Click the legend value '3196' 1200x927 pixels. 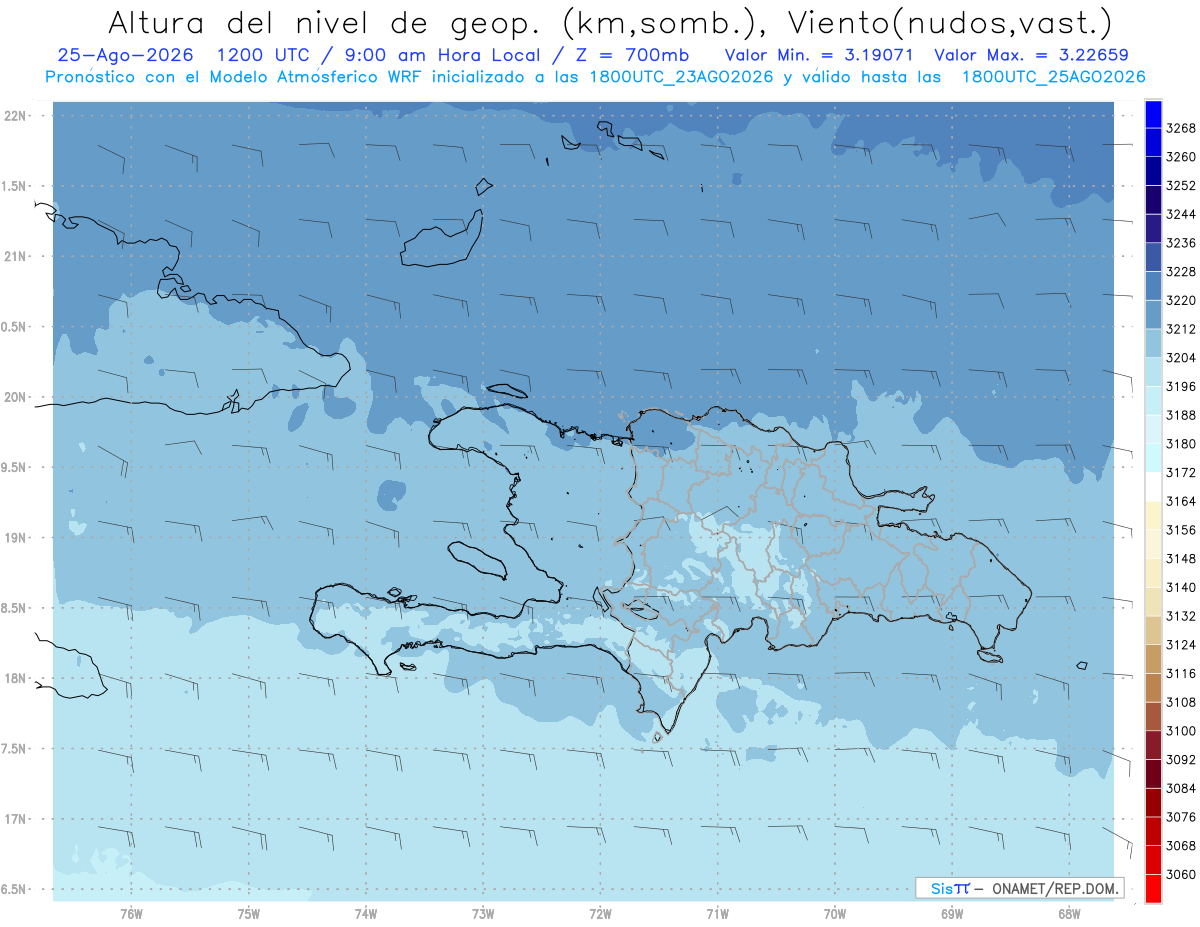tap(1181, 387)
